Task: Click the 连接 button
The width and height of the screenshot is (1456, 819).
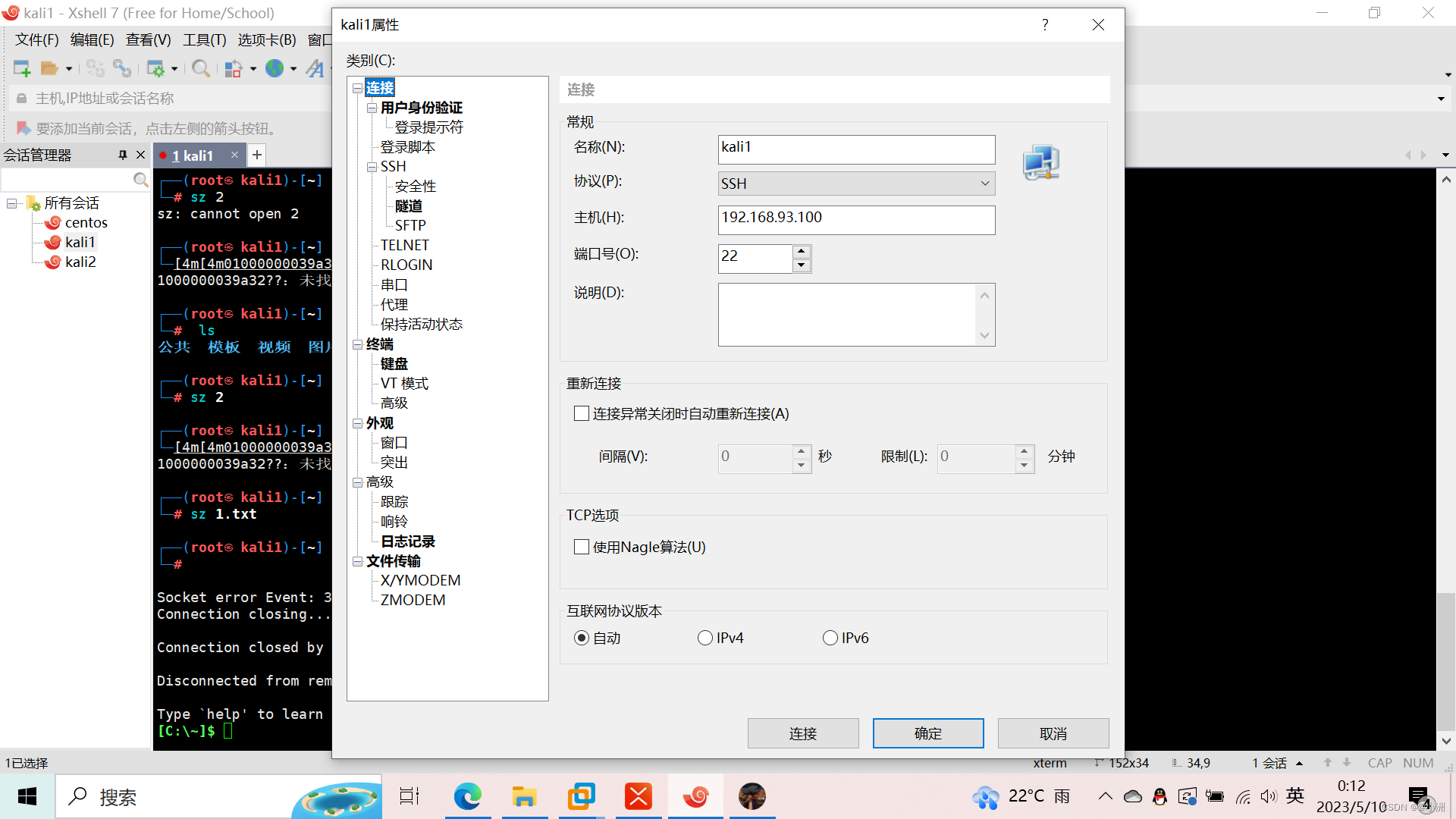Action: pos(802,733)
